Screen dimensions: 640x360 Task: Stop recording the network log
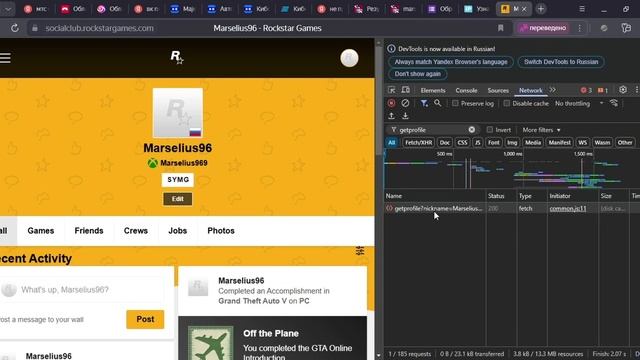click(x=391, y=103)
